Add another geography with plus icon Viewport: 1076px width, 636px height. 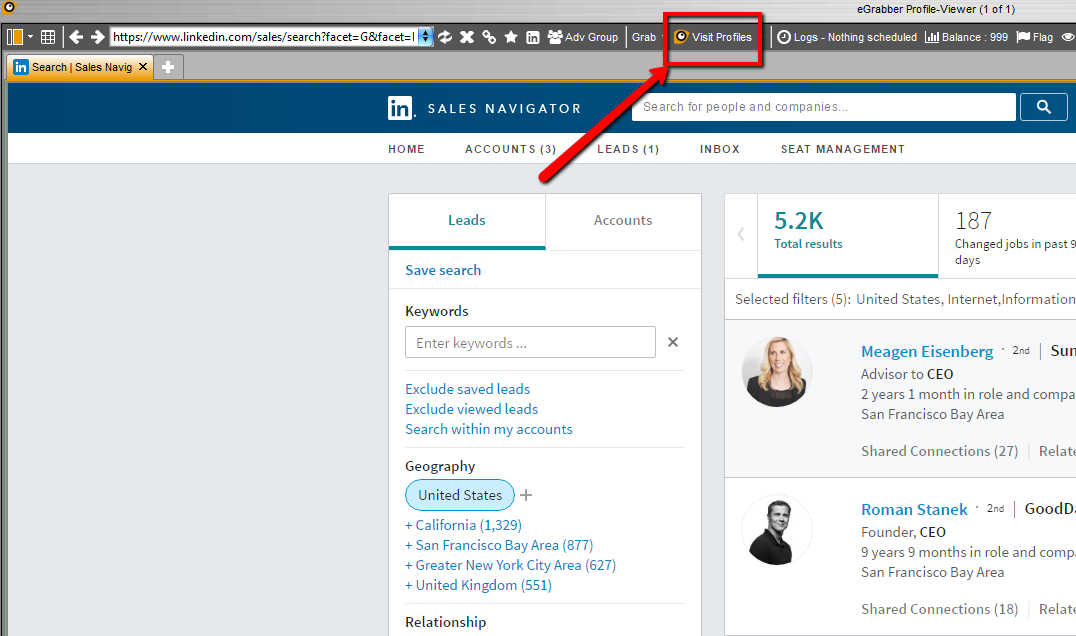[x=527, y=495]
